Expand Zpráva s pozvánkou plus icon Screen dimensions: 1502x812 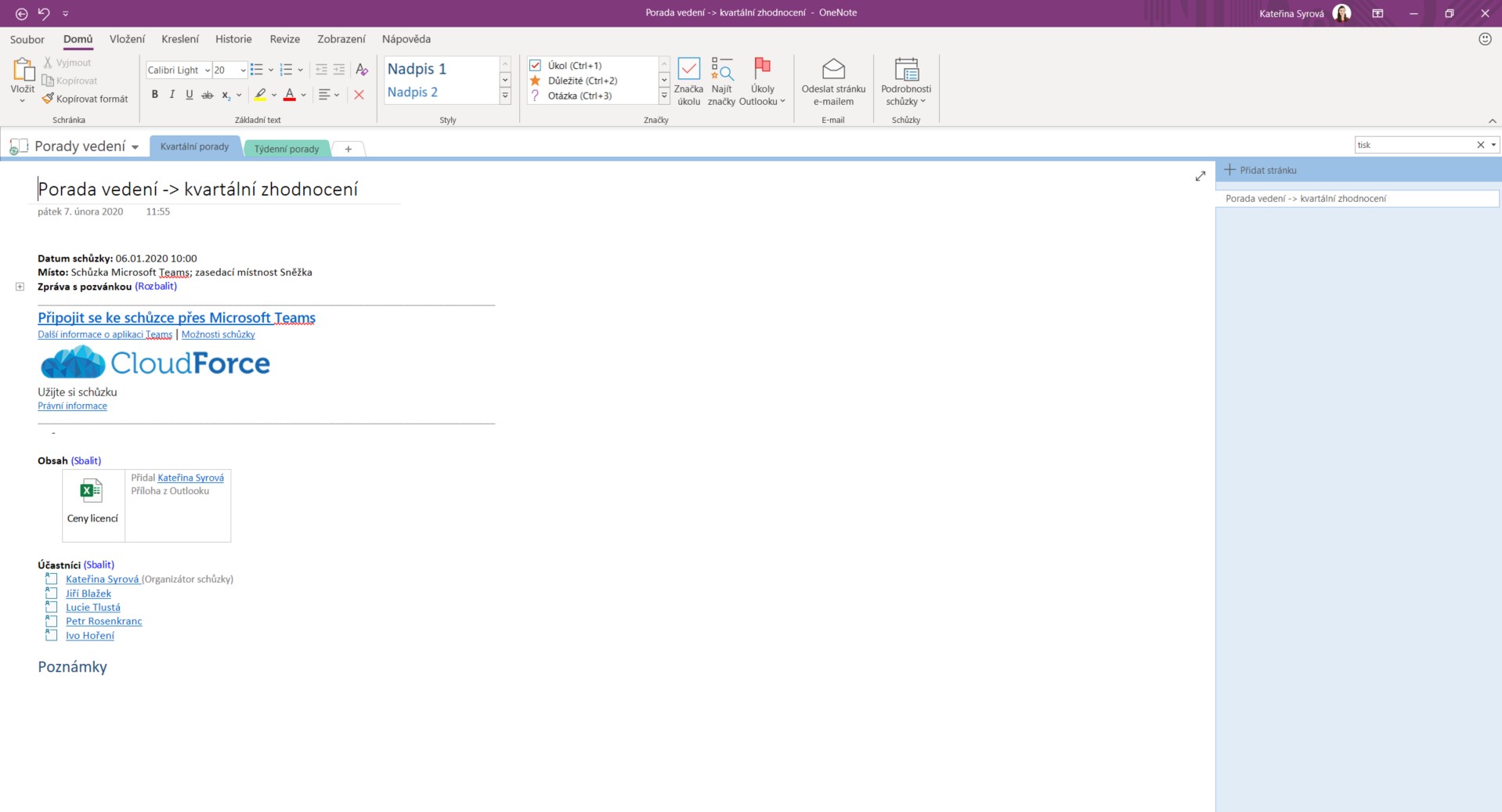(20, 287)
